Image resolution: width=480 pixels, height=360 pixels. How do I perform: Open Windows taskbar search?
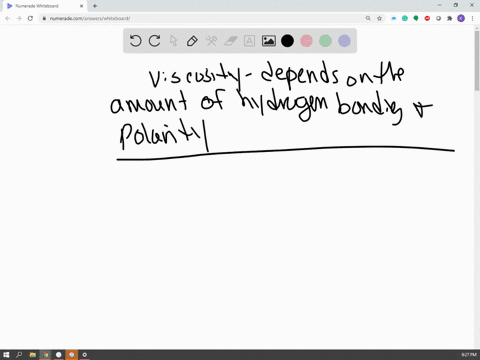pos(19,355)
